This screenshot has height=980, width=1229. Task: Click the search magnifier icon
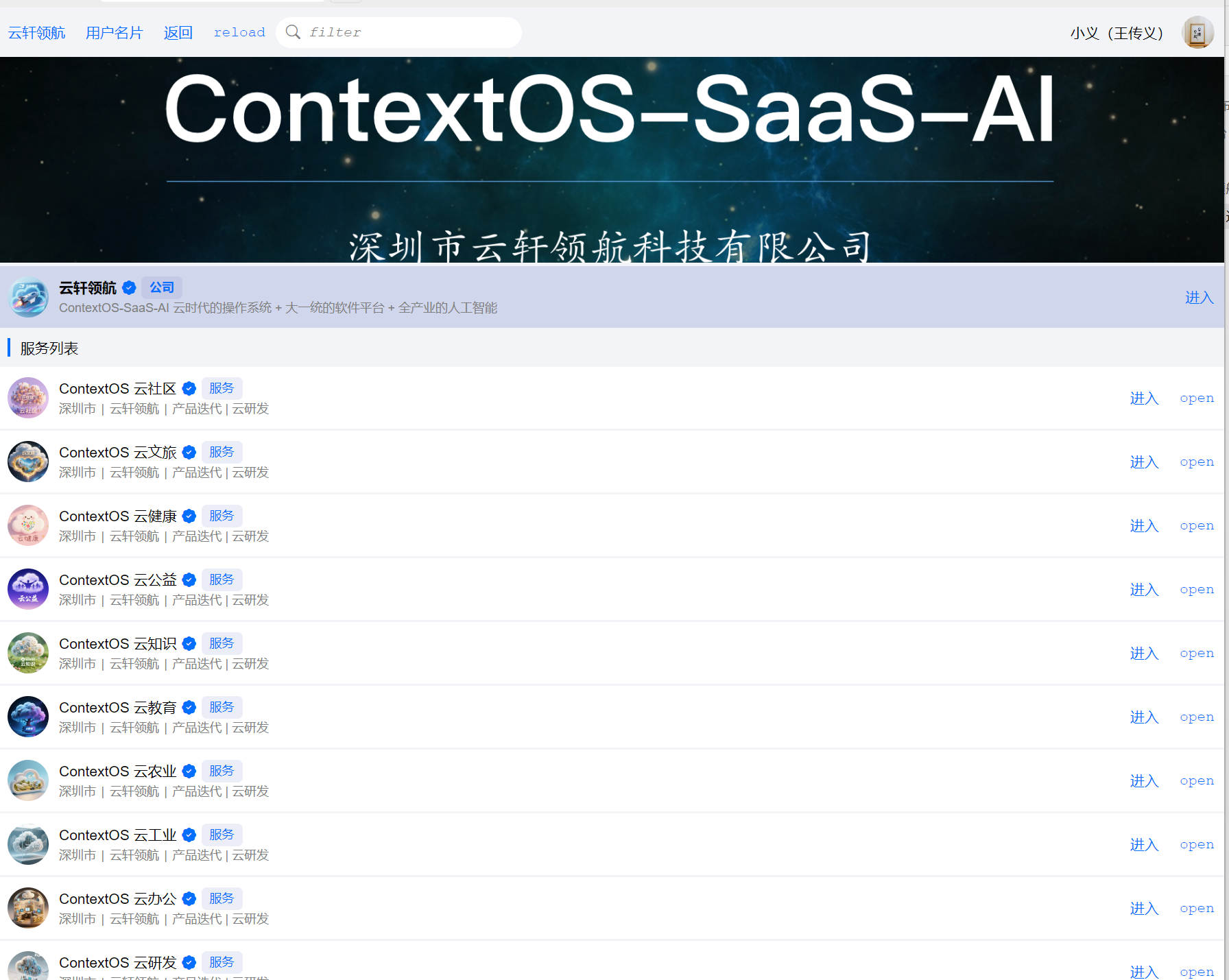click(x=293, y=32)
